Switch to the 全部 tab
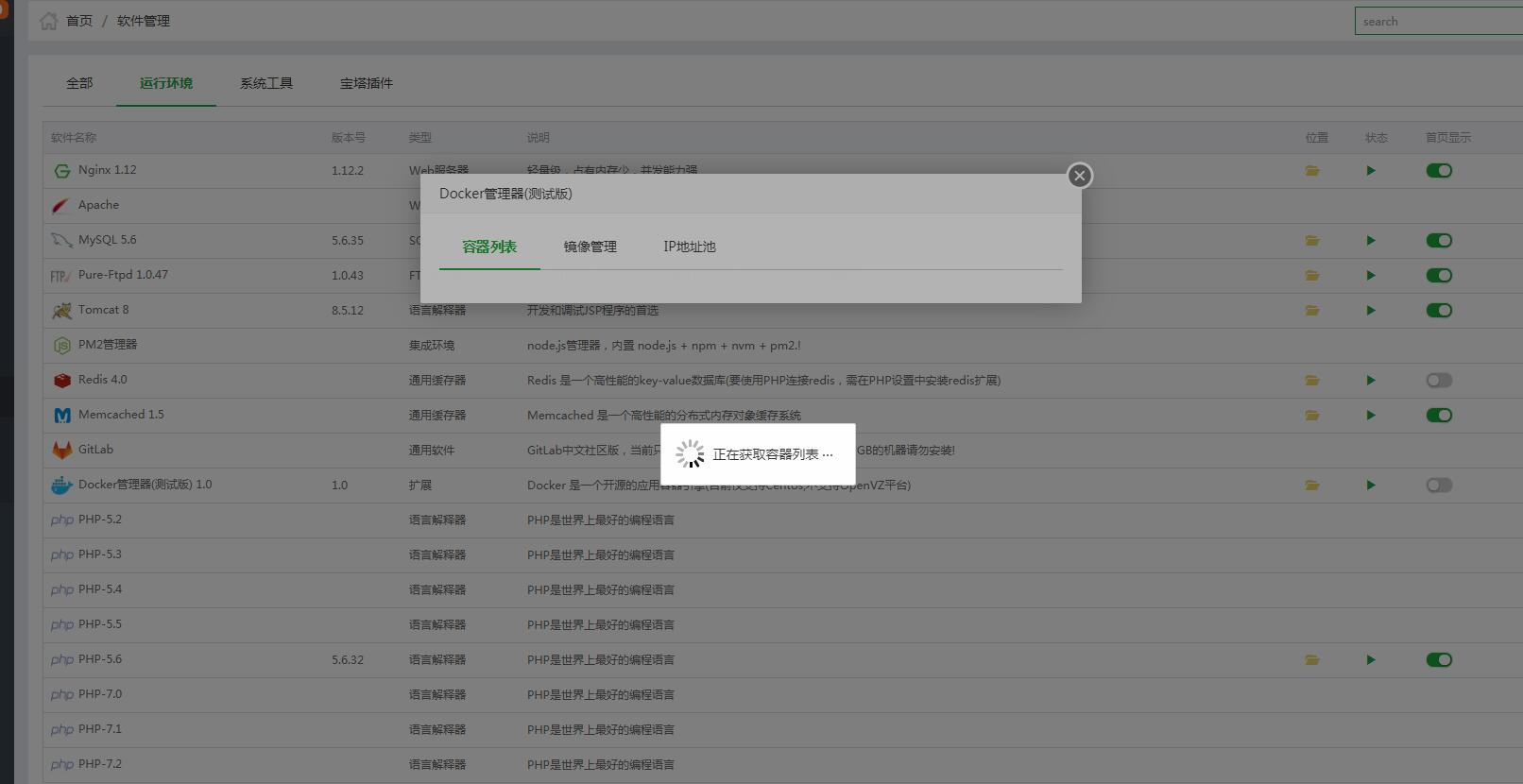The width and height of the screenshot is (1523, 784). coord(79,83)
